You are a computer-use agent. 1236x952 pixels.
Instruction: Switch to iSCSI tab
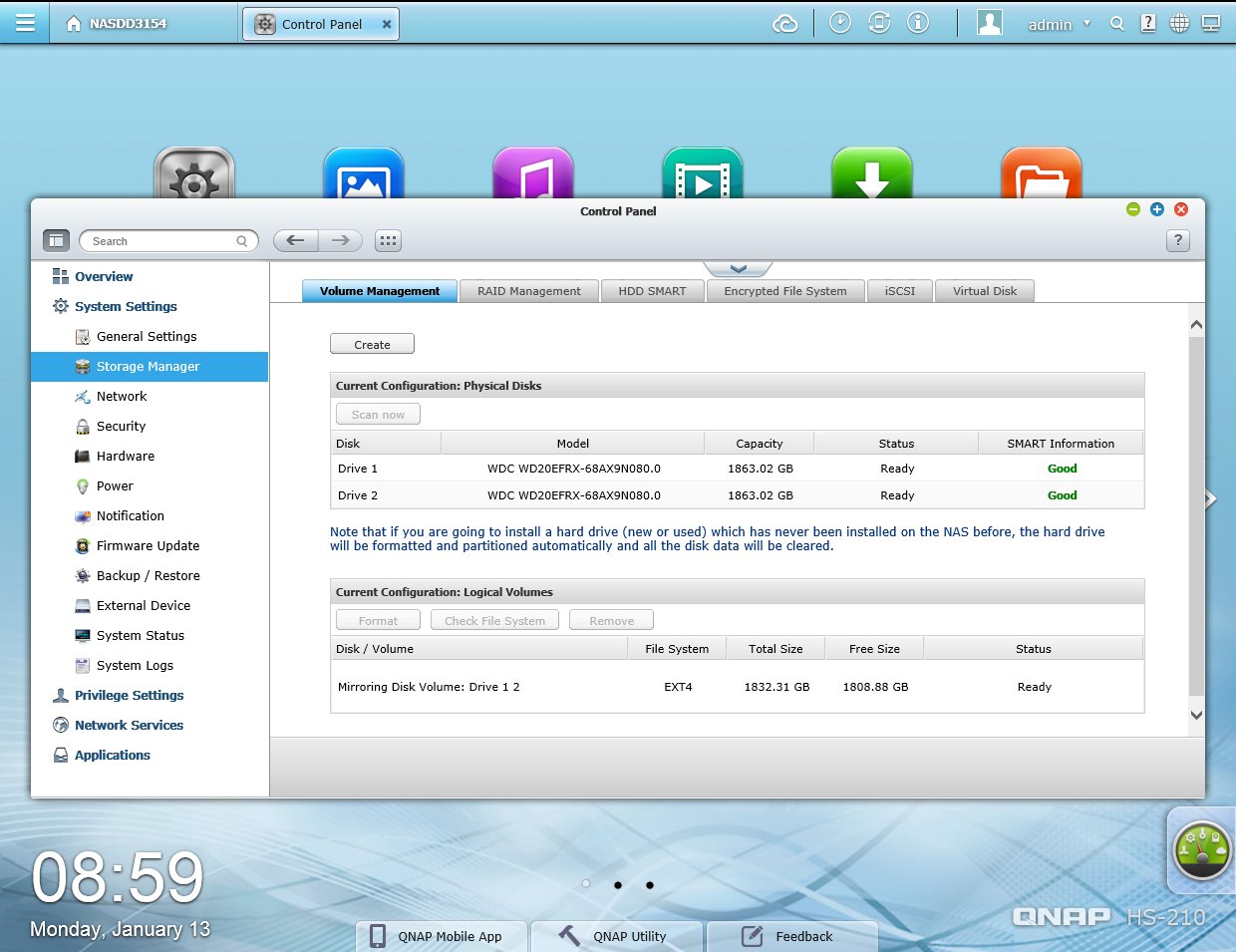900,291
